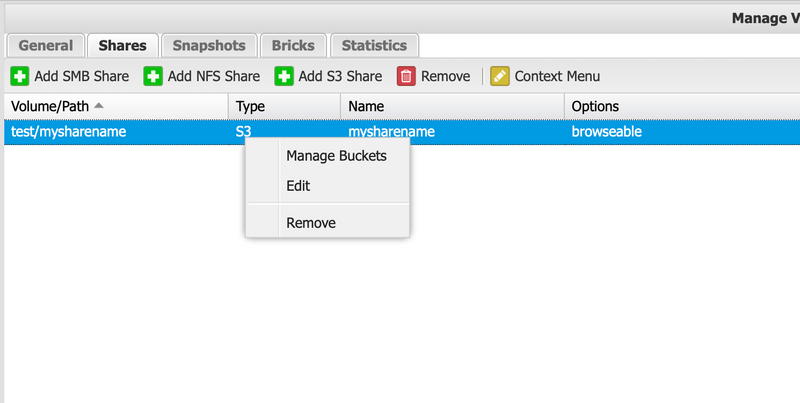Click the red trash Remove icon
Viewport: 800px width, 403px height.
point(406,76)
